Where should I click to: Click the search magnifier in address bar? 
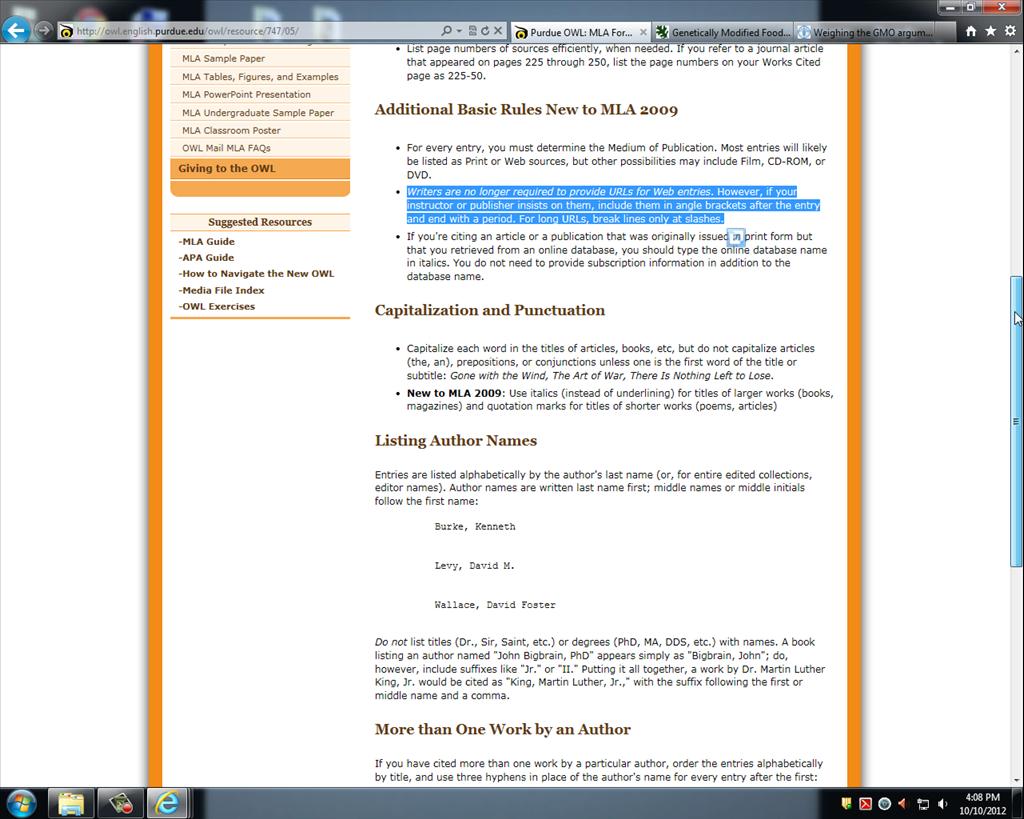[446, 31]
